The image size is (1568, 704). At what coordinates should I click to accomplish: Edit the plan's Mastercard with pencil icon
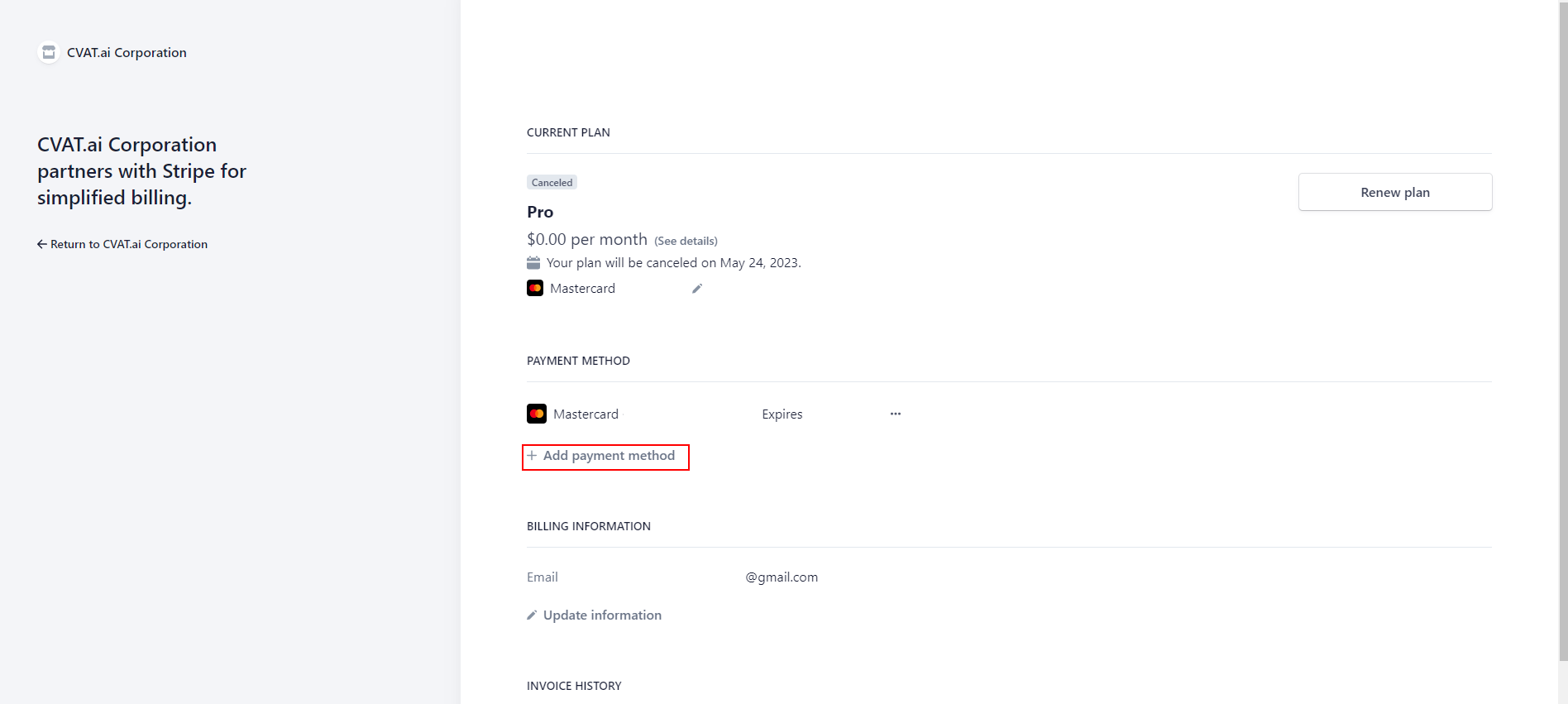[x=697, y=289]
